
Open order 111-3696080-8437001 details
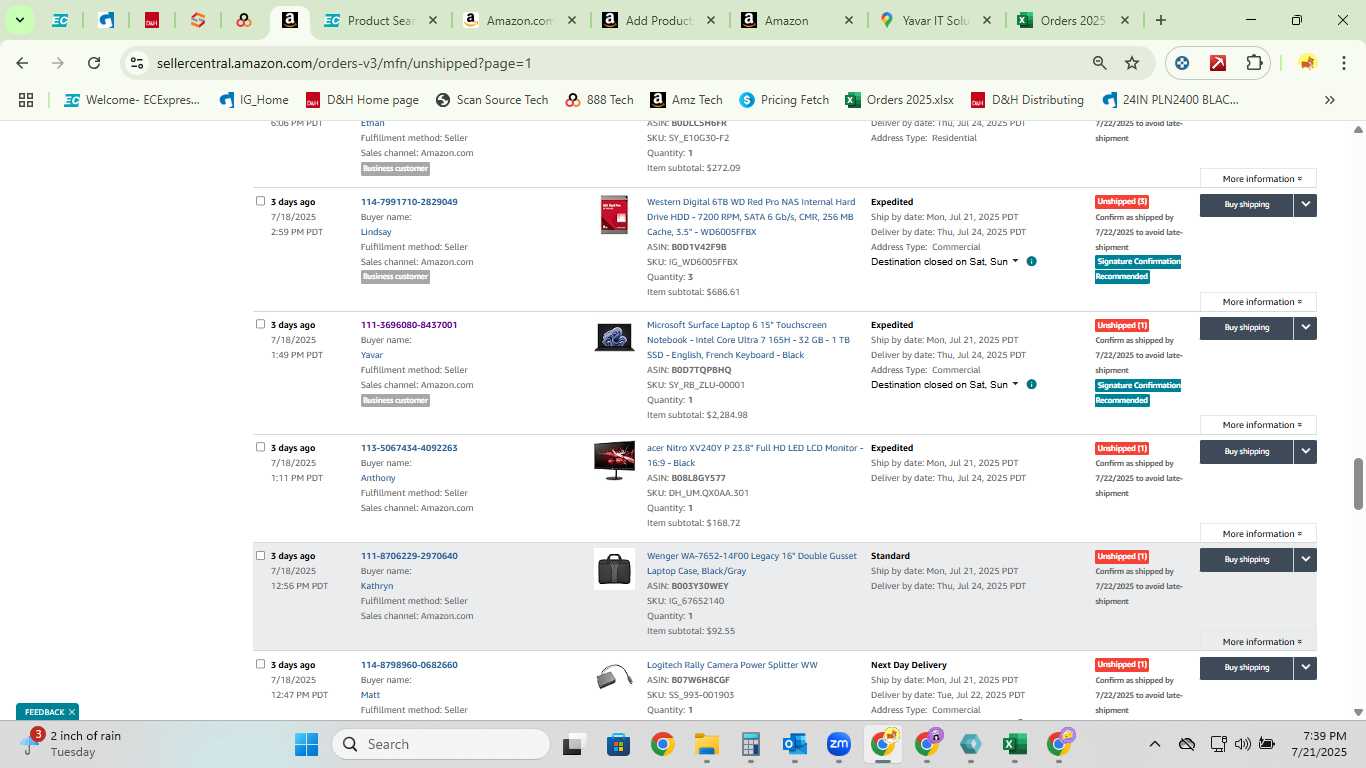point(409,325)
